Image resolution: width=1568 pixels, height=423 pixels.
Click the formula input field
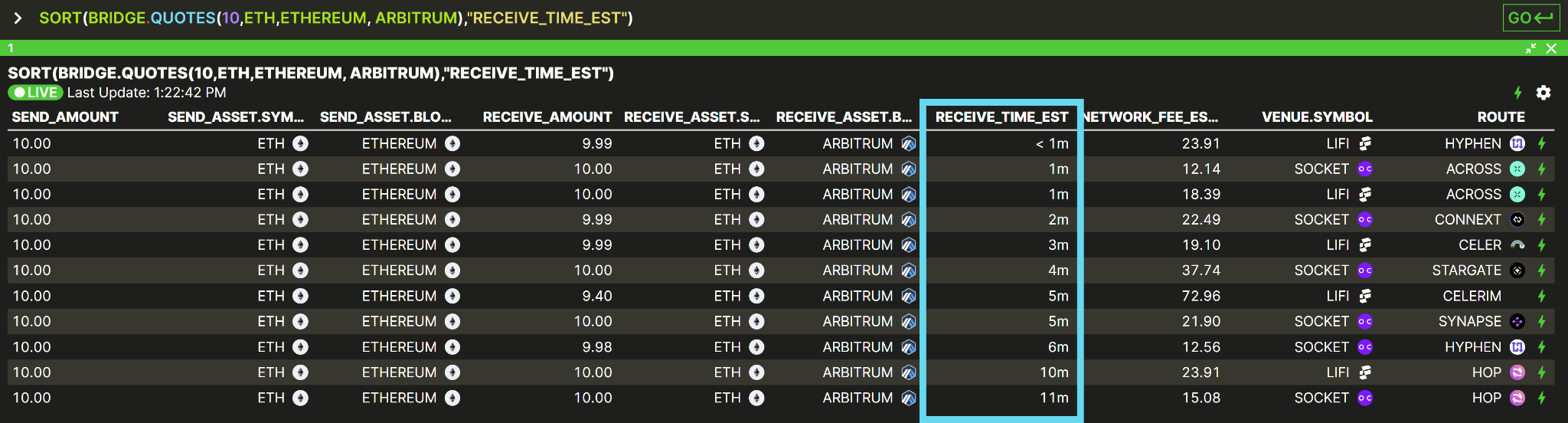(336, 18)
